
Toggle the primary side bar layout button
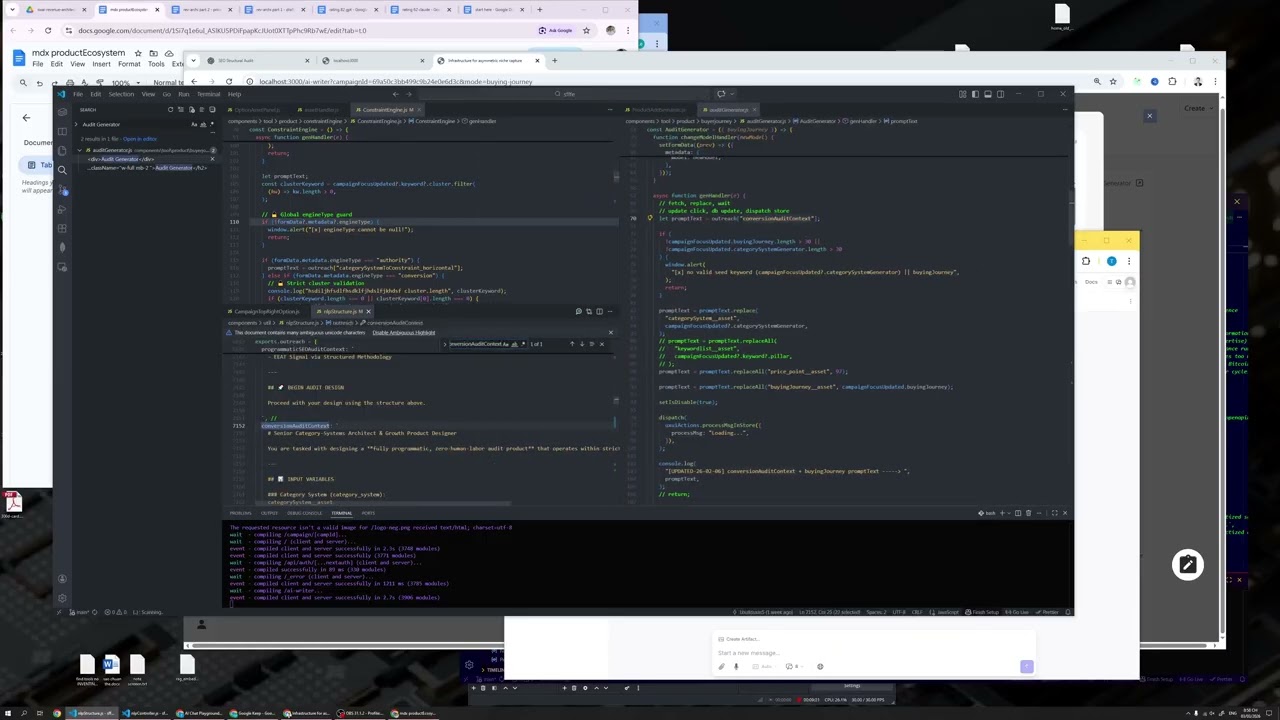[975, 94]
